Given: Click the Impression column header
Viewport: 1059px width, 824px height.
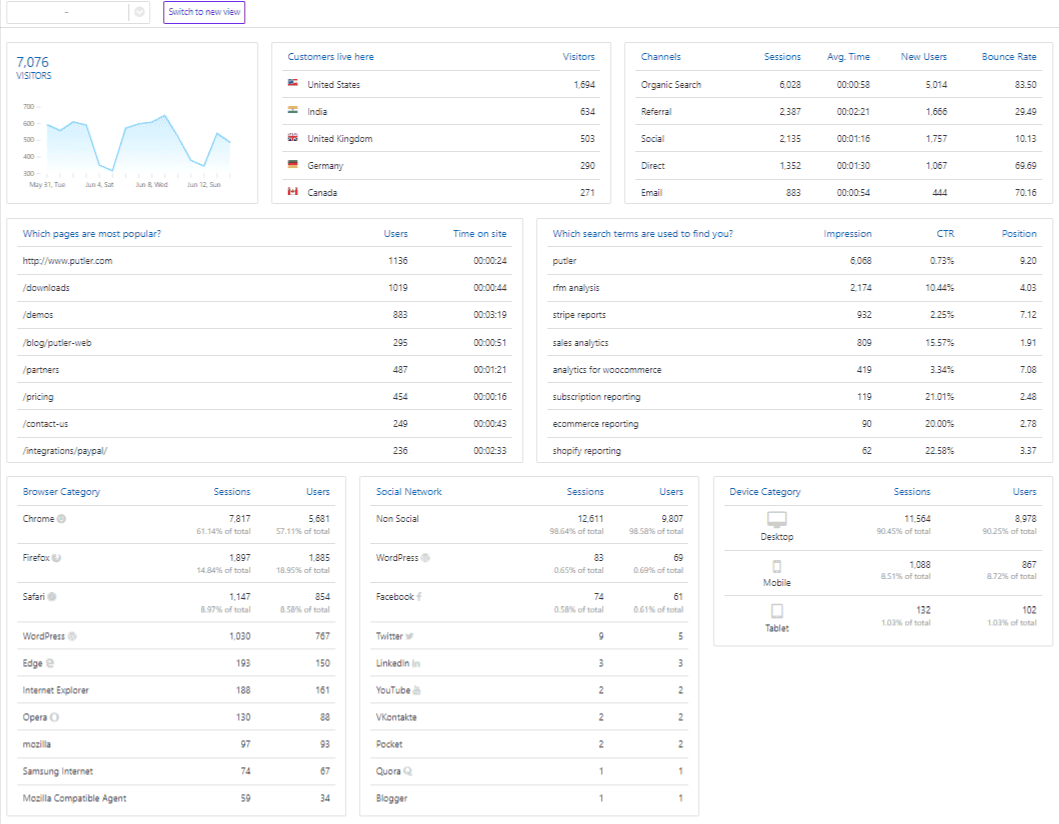Looking at the screenshot, I should [847, 234].
